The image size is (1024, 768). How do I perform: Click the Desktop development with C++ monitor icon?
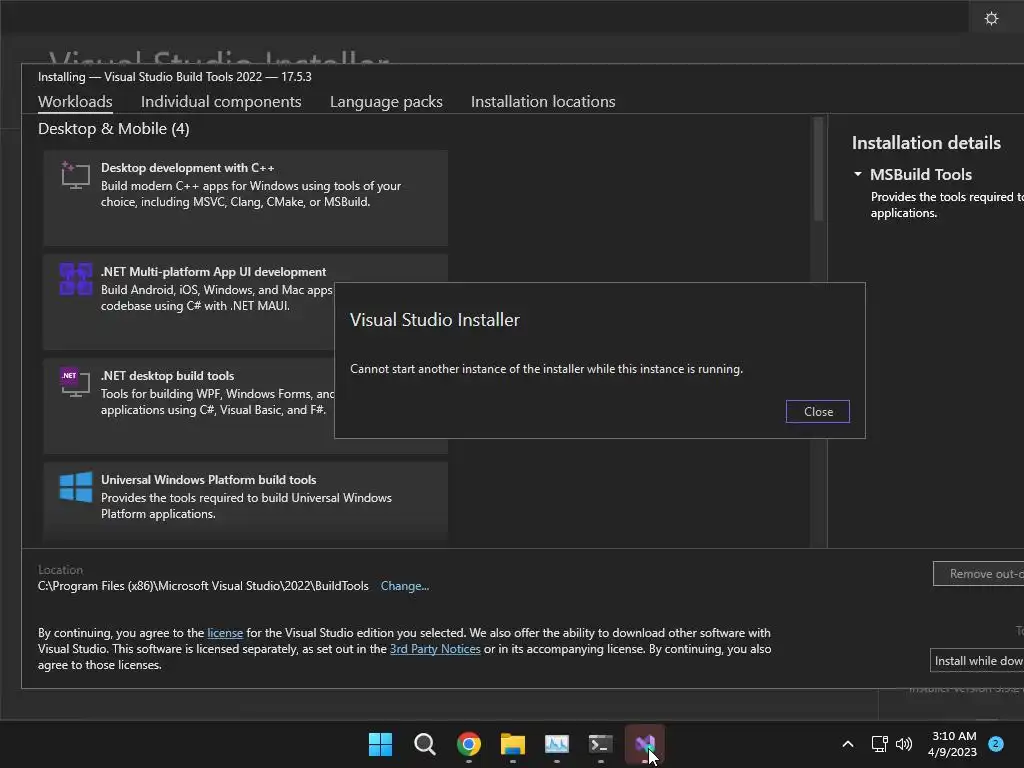[x=75, y=176]
